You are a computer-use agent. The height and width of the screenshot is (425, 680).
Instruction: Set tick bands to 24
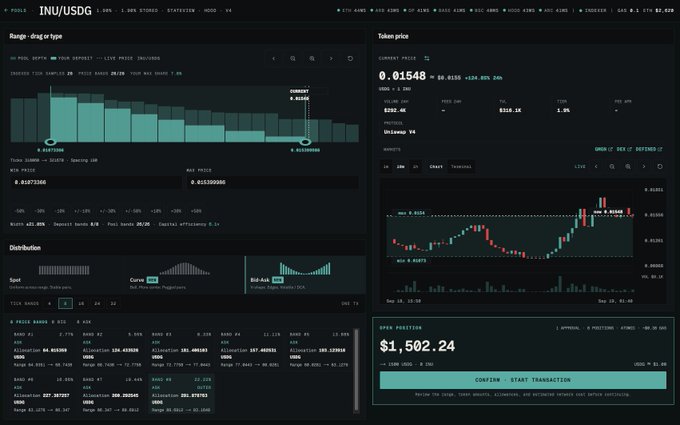(x=97, y=304)
